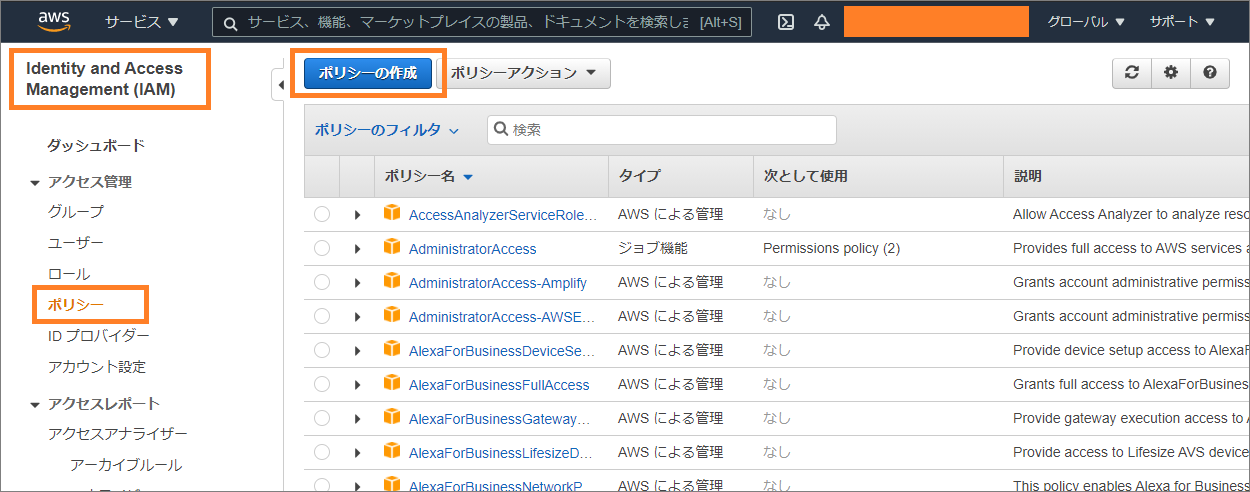1250x492 pixels.
Task: Open アクセスアナライザー in the sidebar
Action: coord(118,434)
